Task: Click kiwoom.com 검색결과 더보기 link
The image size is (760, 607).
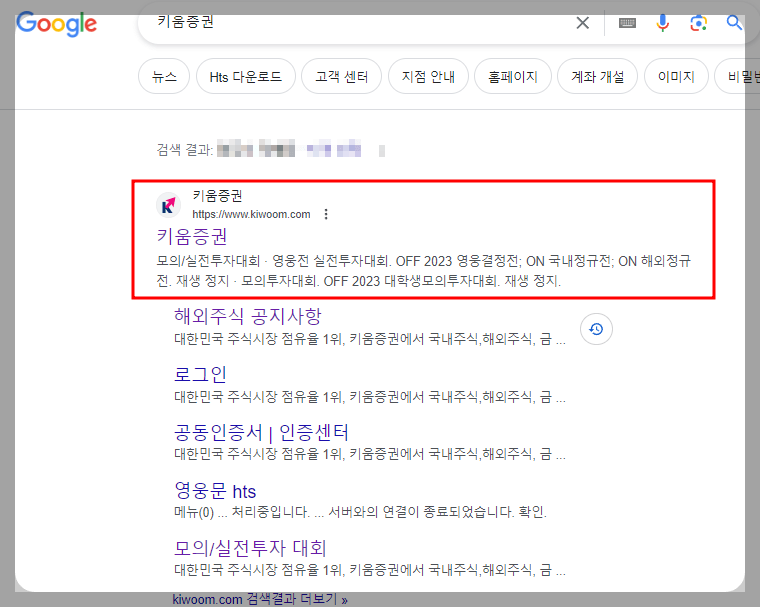Action: click(x=260, y=599)
